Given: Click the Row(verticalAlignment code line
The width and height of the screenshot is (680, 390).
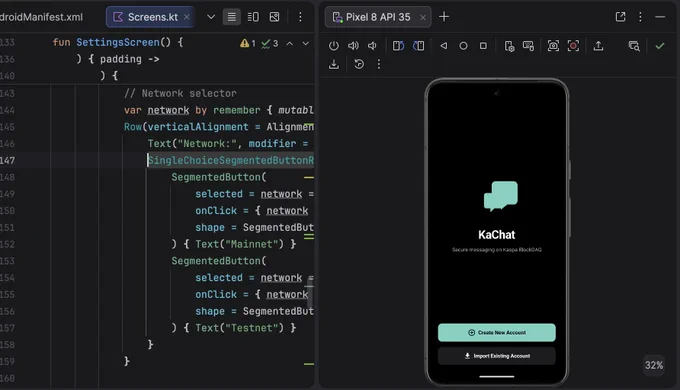Looking at the screenshot, I should coord(219,127).
